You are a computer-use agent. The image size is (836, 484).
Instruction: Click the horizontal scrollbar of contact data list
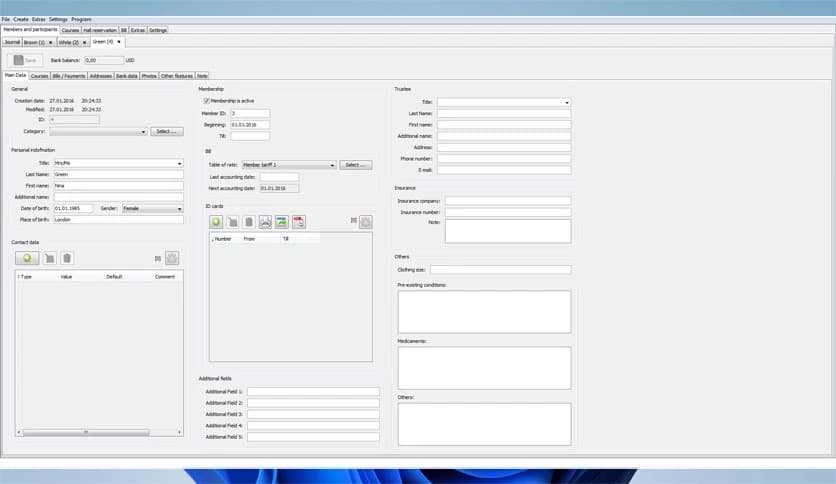86,432
